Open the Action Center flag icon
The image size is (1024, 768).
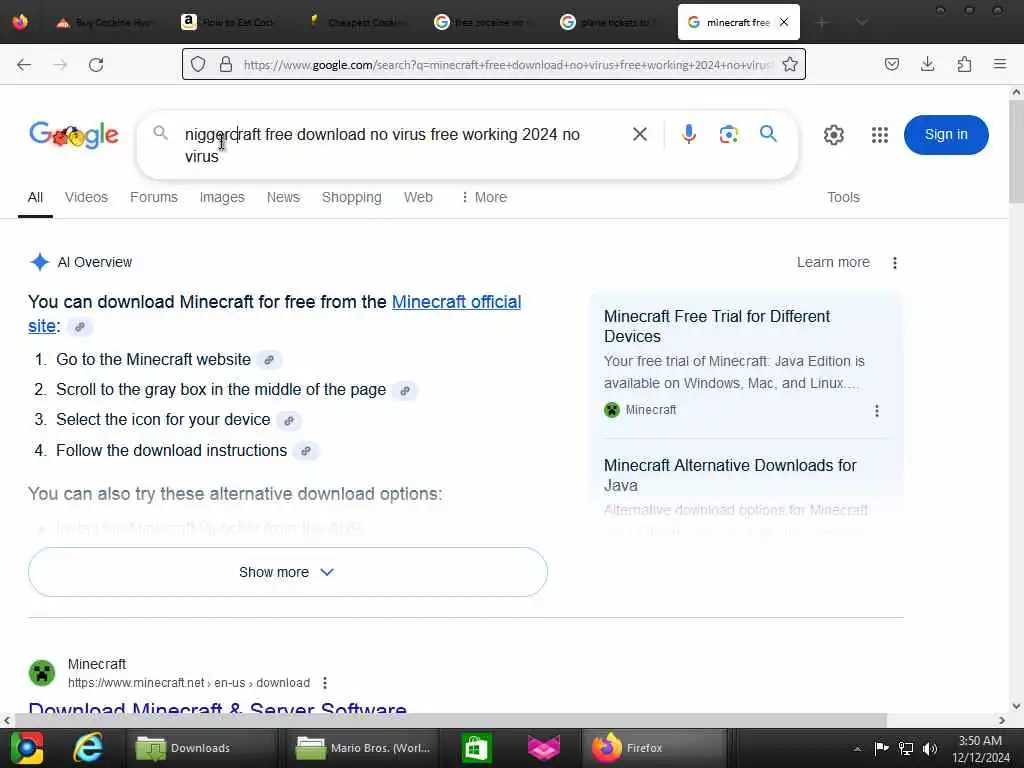[x=881, y=748]
